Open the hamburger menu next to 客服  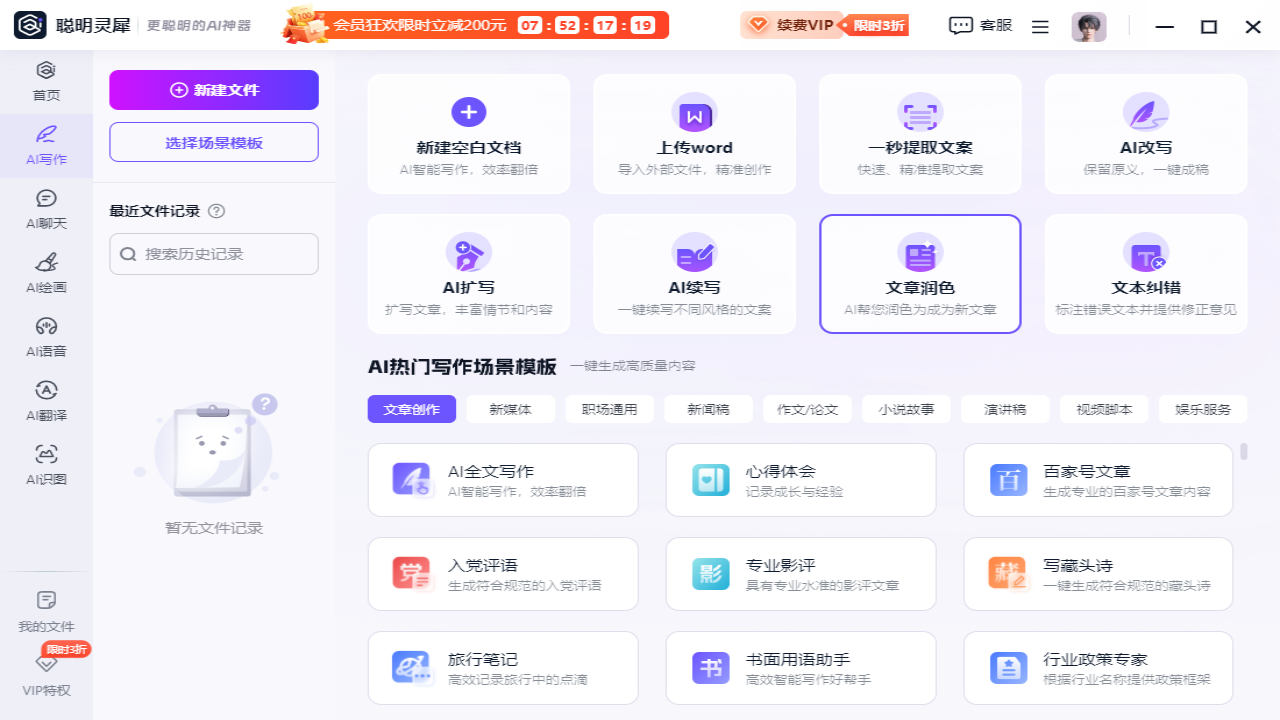click(1040, 27)
